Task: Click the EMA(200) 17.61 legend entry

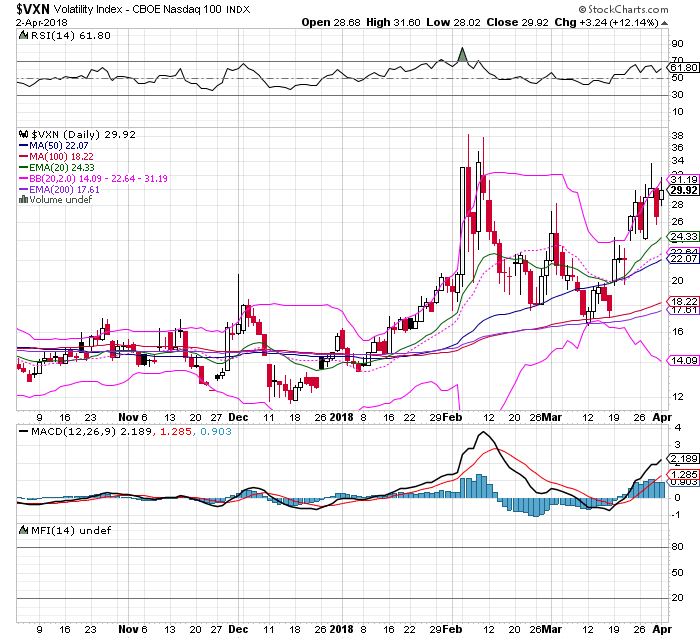Action: pyautogui.click(x=64, y=190)
